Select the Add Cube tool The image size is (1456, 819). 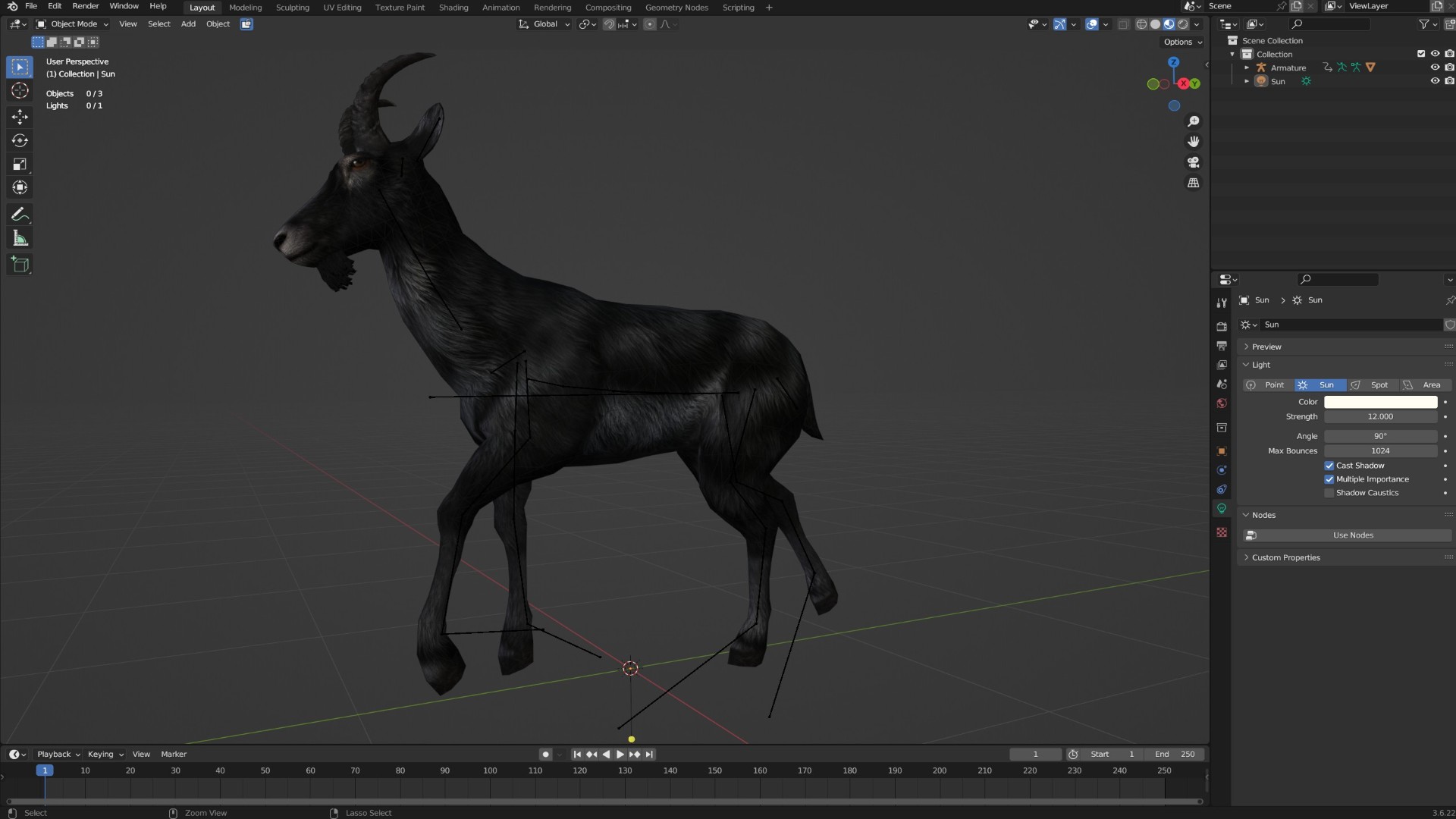pyautogui.click(x=20, y=265)
